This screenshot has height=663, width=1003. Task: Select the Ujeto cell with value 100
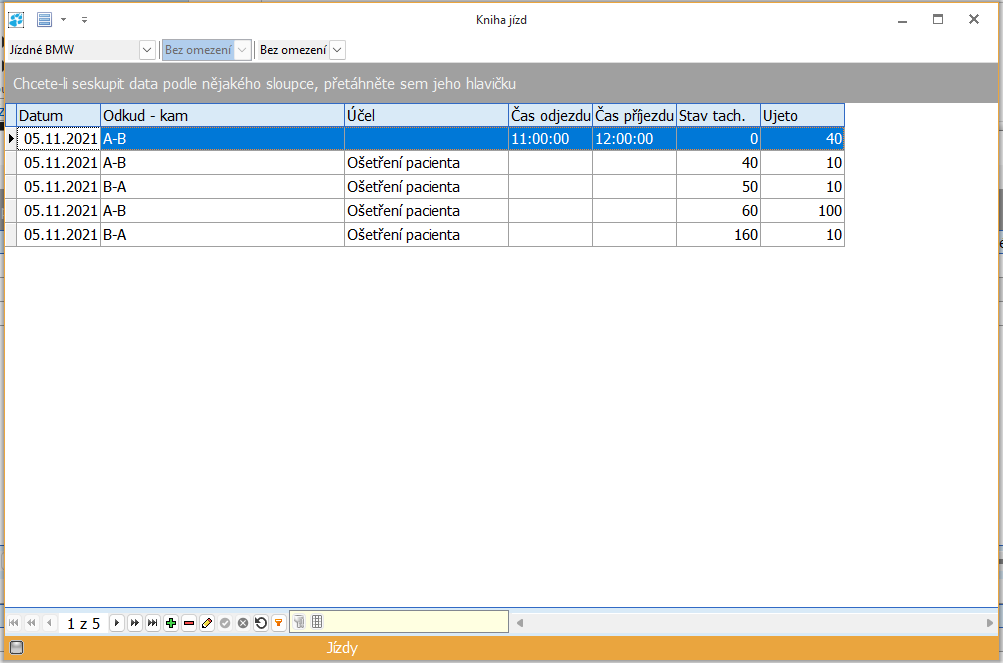pyautogui.click(x=802, y=211)
